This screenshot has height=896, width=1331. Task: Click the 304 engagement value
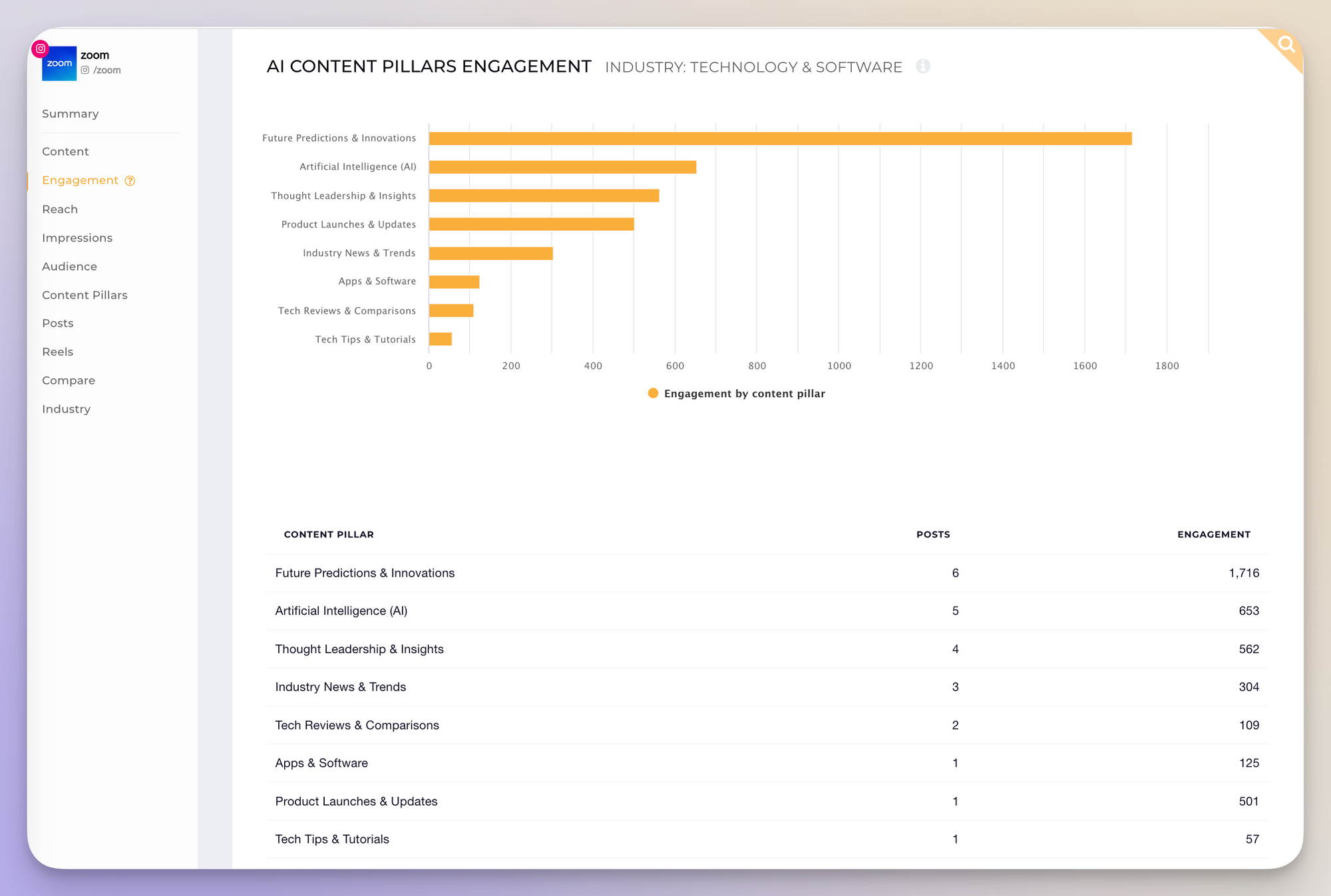(1248, 687)
